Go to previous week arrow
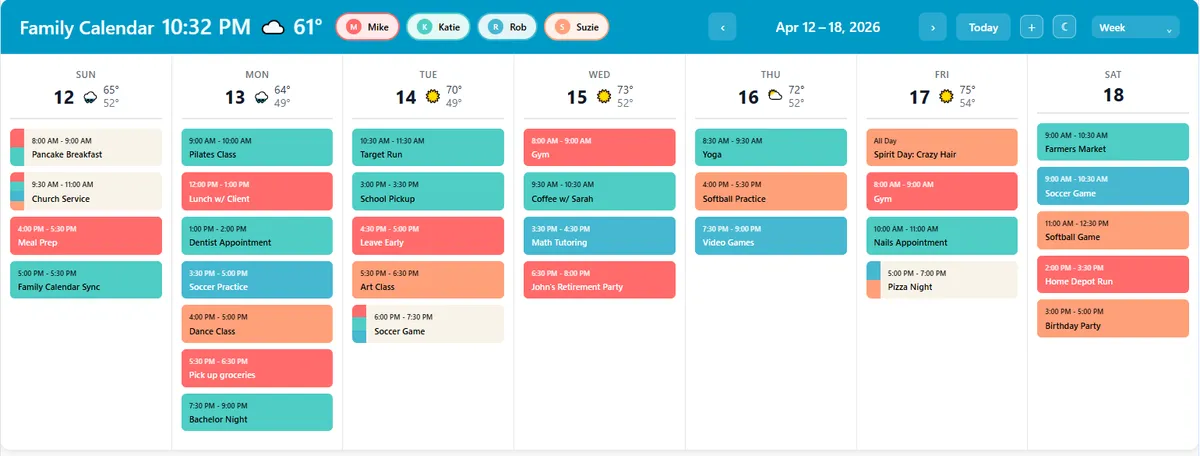The image size is (1200, 456). [x=723, y=27]
